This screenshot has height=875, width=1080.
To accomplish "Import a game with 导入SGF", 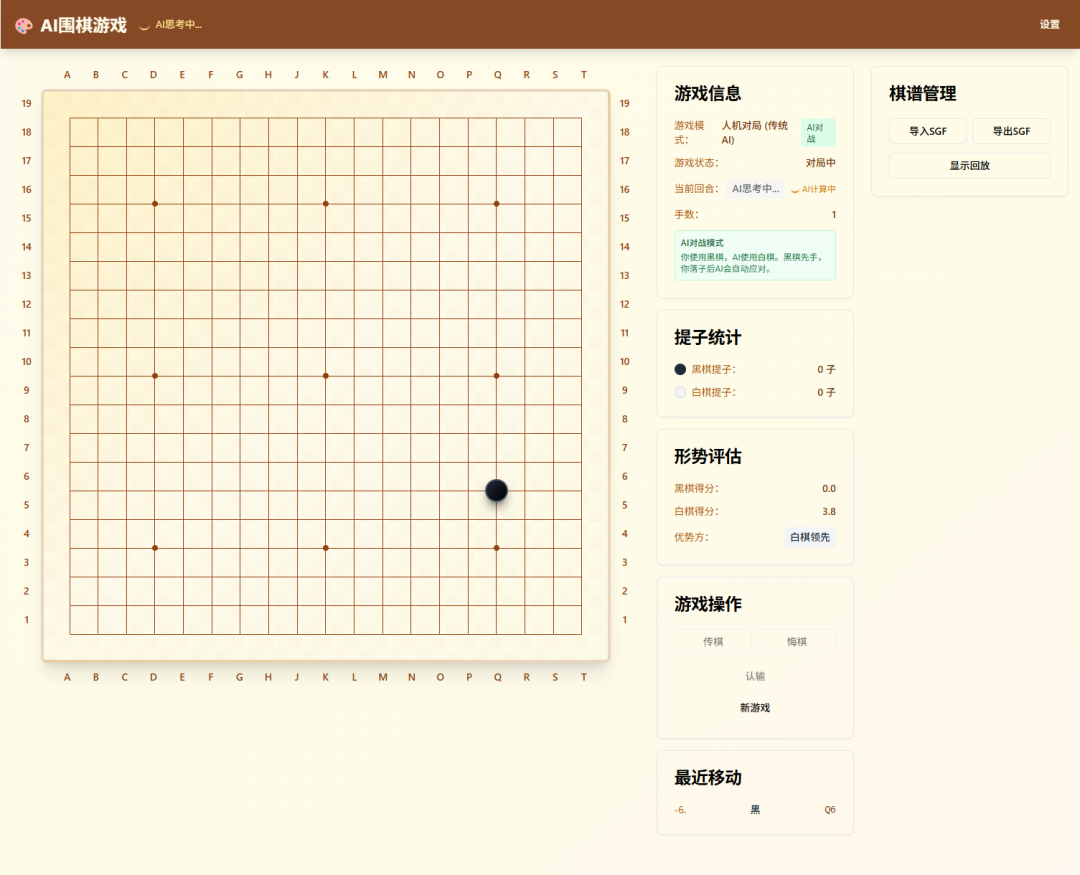I will point(928,131).
